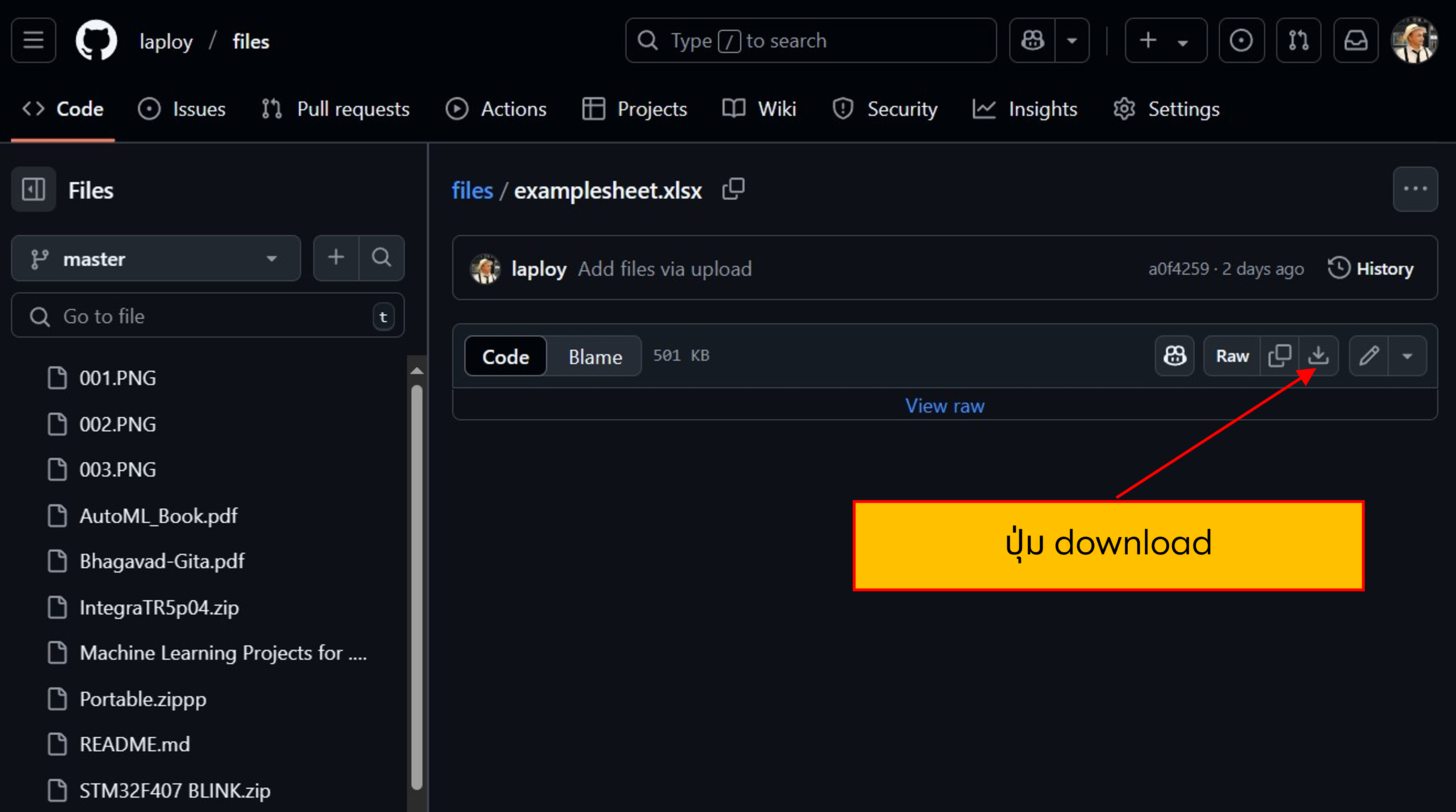The width and height of the screenshot is (1456, 812).
Task: Collapse the Files side panel
Action: pos(33,189)
